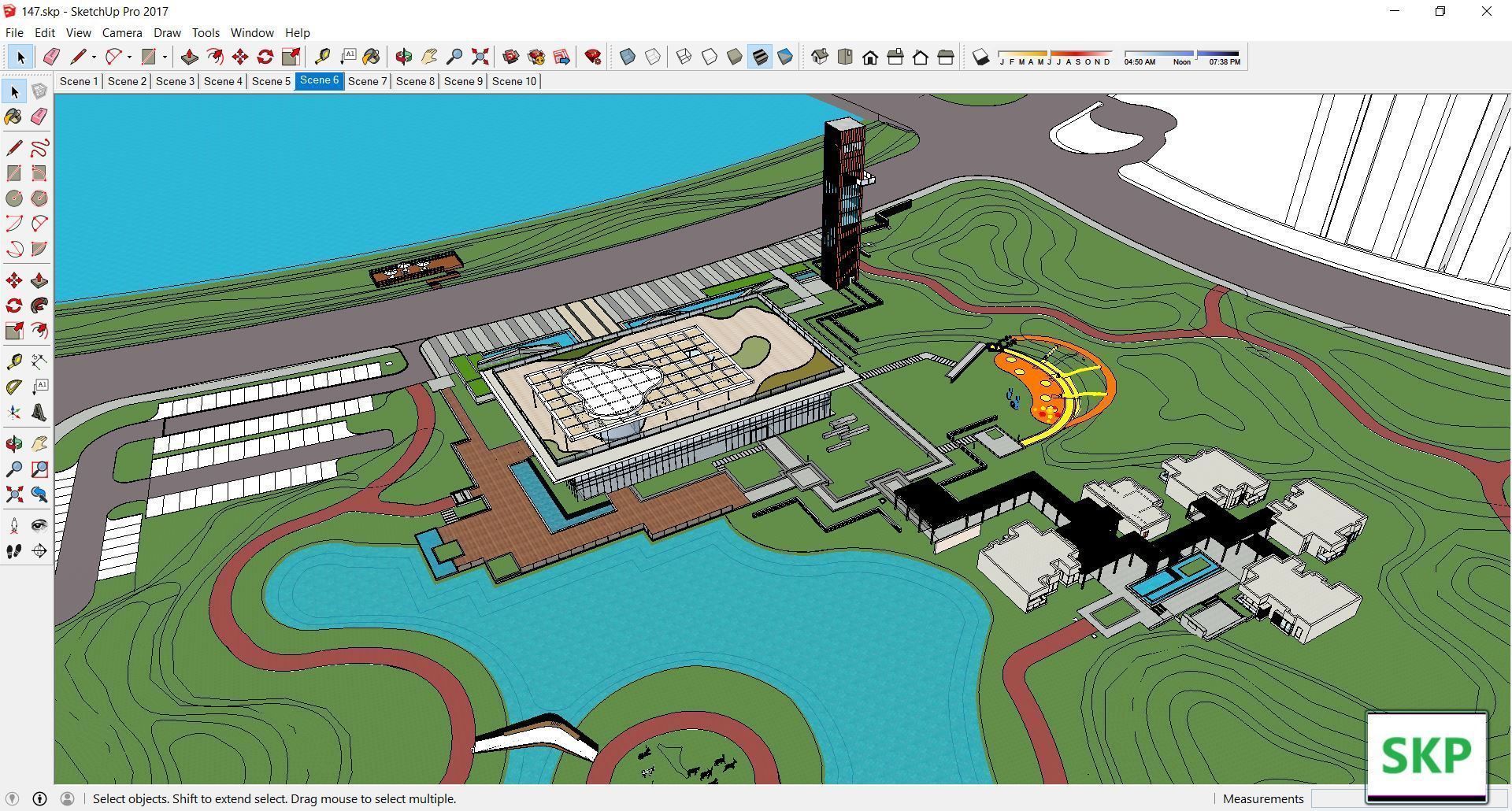This screenshot has height=811, width=1512.
Task: Pick the Freehand drawing tool
Action: [x=39, y=148]
